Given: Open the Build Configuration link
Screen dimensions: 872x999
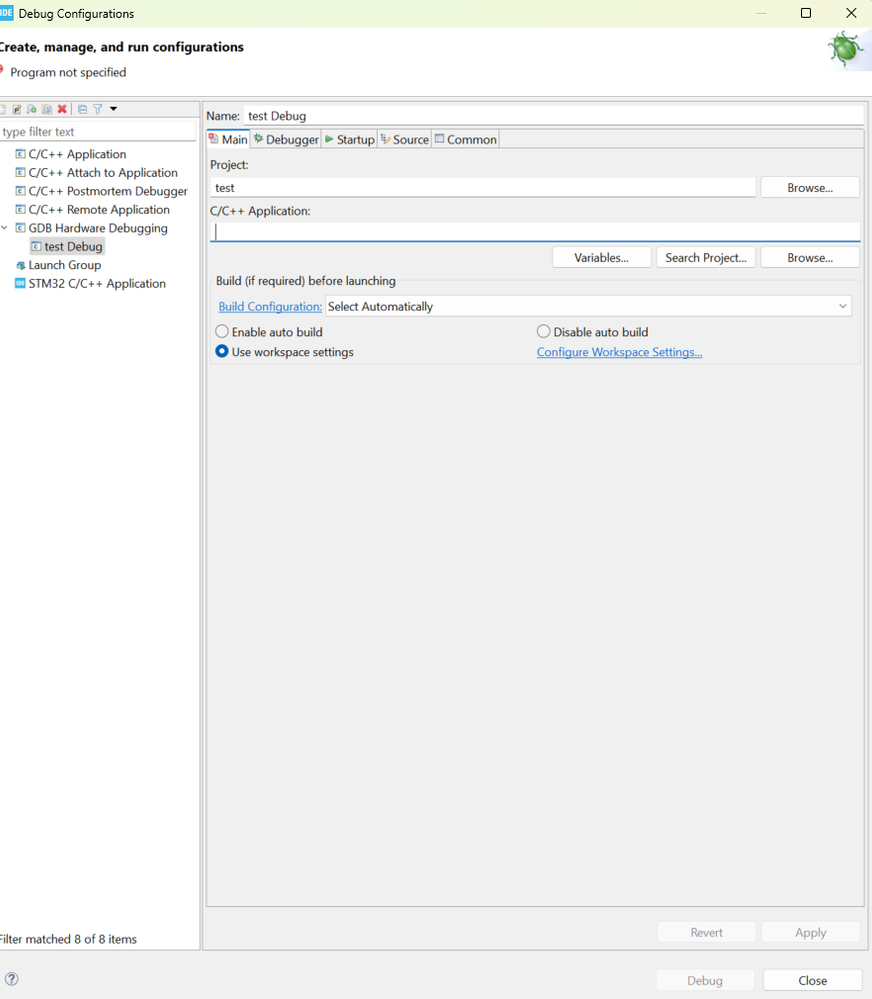Looking at the screenshot, I should click(270, 306).
